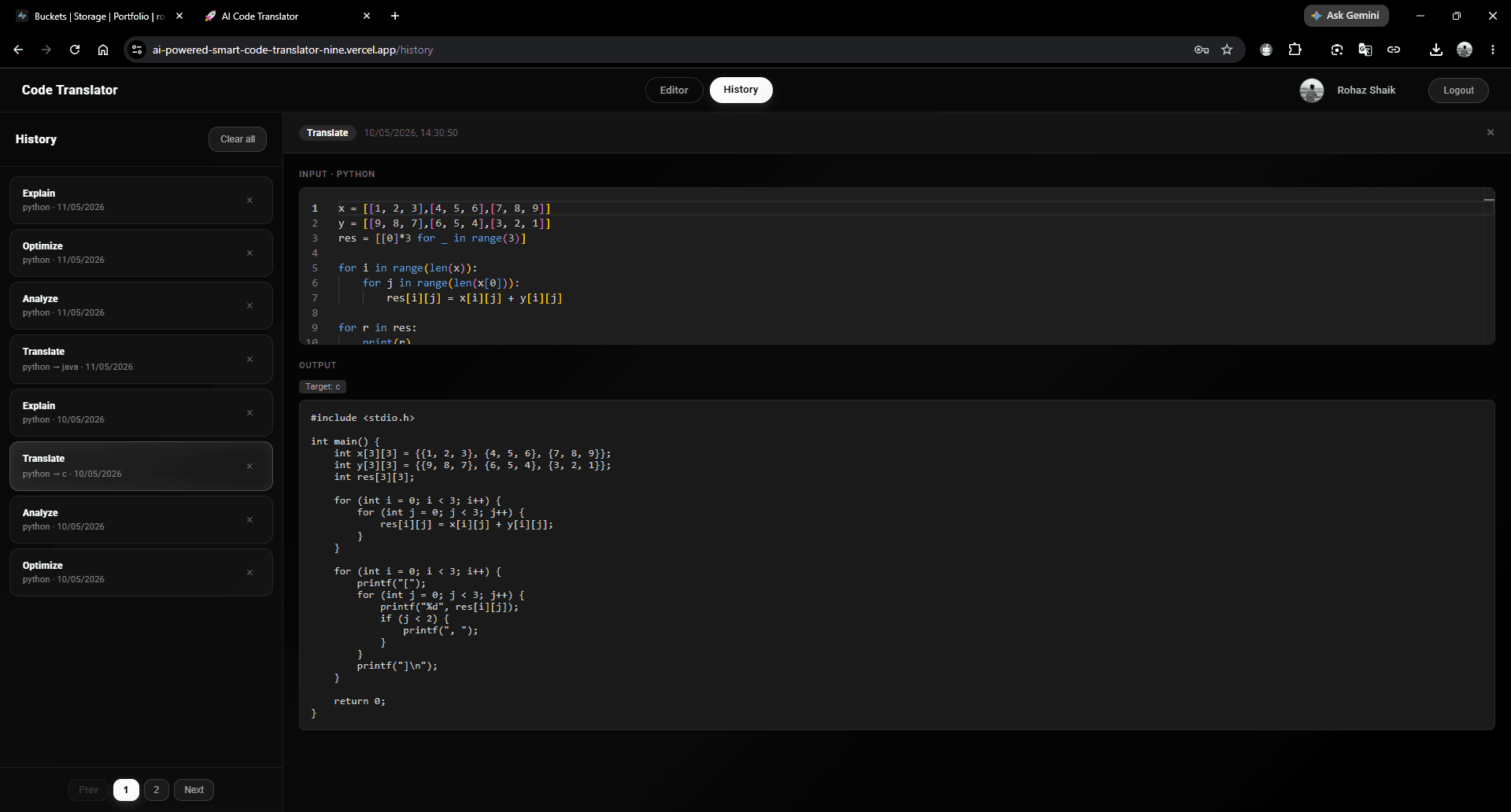Open the Optimize python 11/05/2026 entry

[x=141, y=253]
